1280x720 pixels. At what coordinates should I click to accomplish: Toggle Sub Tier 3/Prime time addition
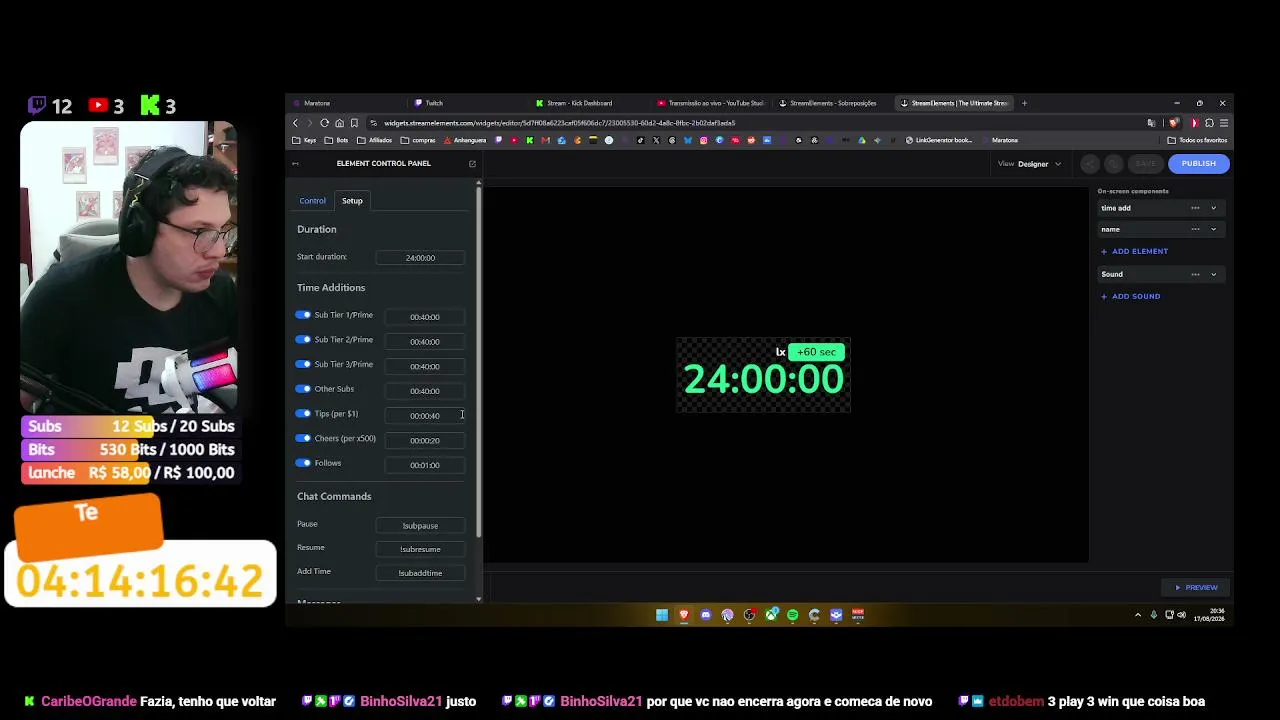(x=303, y=364)
